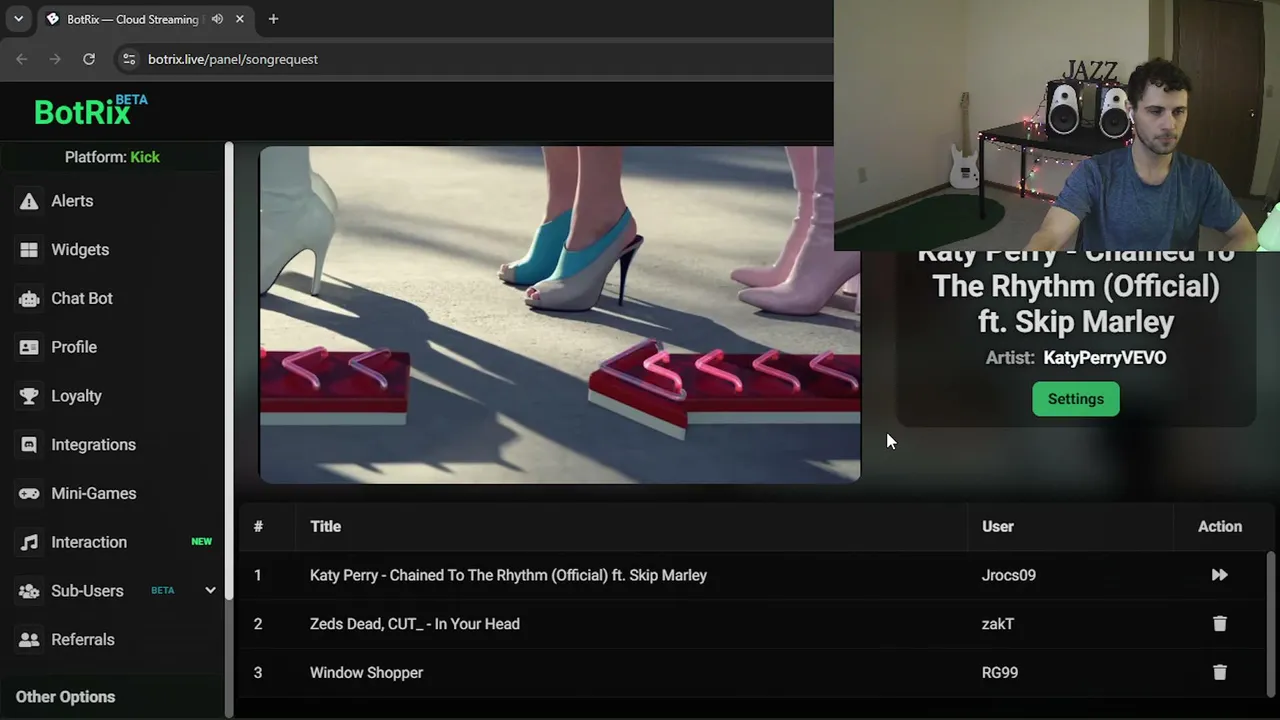
Task: Click the Referrals users icon
Action: 29,640
